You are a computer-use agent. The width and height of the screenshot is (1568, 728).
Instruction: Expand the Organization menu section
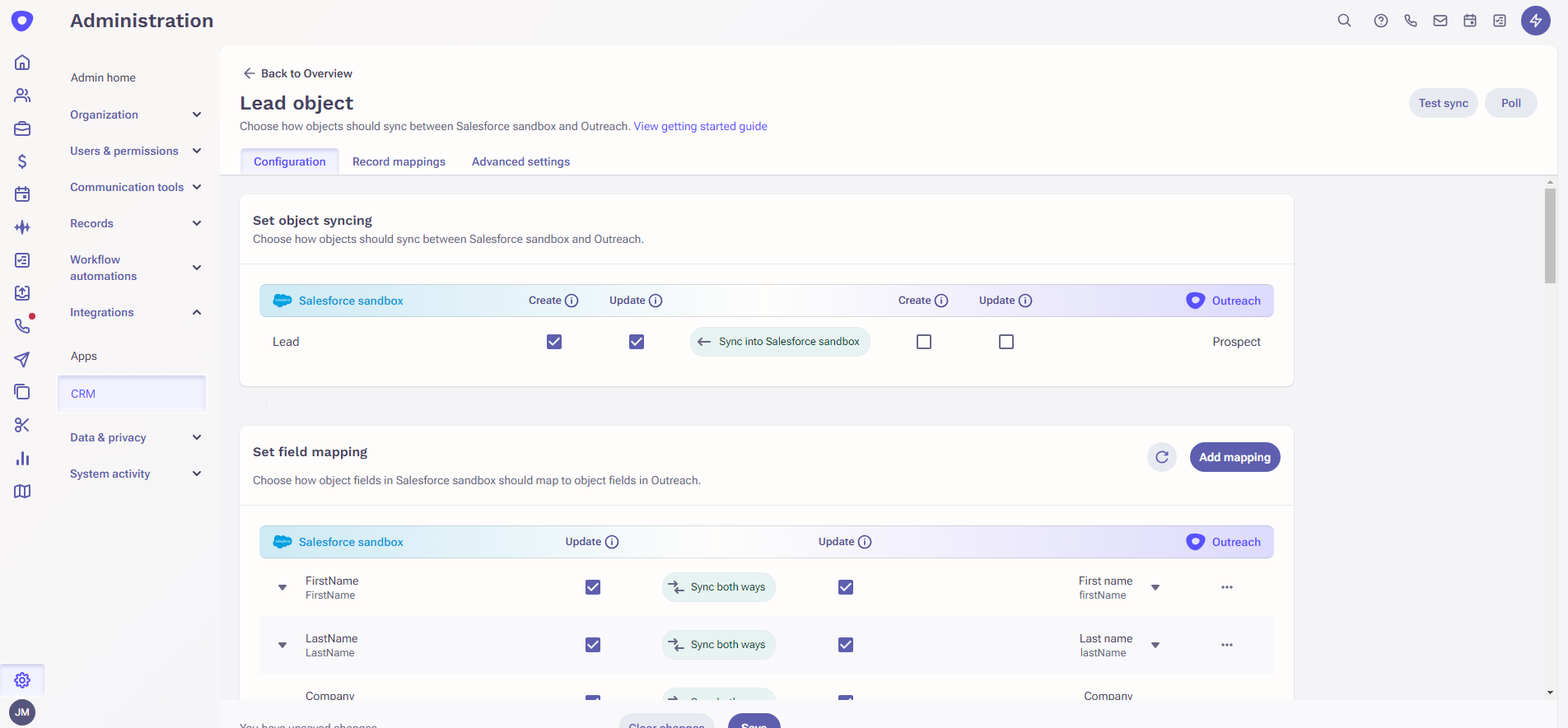click(136, 114)
